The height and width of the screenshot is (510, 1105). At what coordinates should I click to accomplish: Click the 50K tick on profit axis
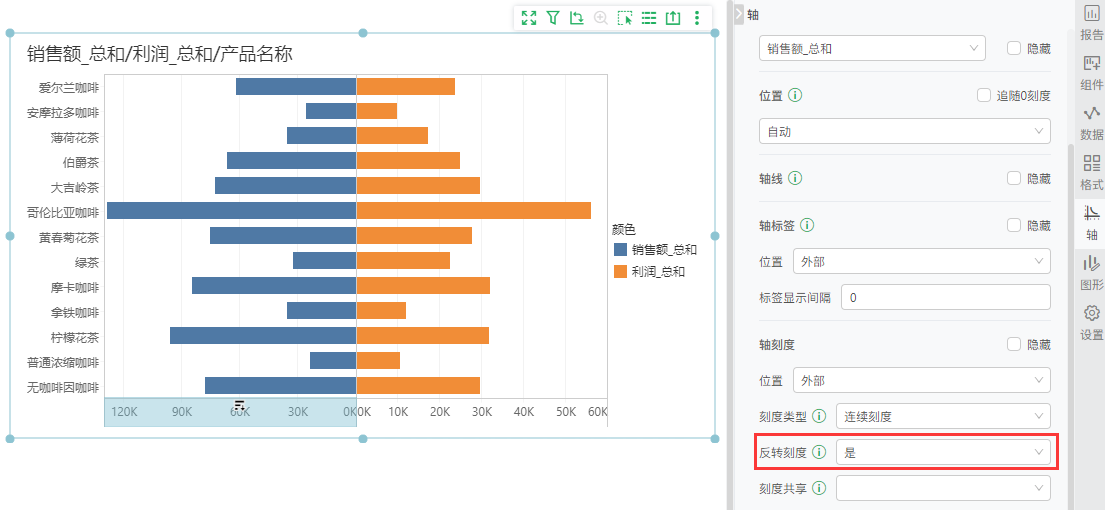pyautogui.click(x=566, y=411)
